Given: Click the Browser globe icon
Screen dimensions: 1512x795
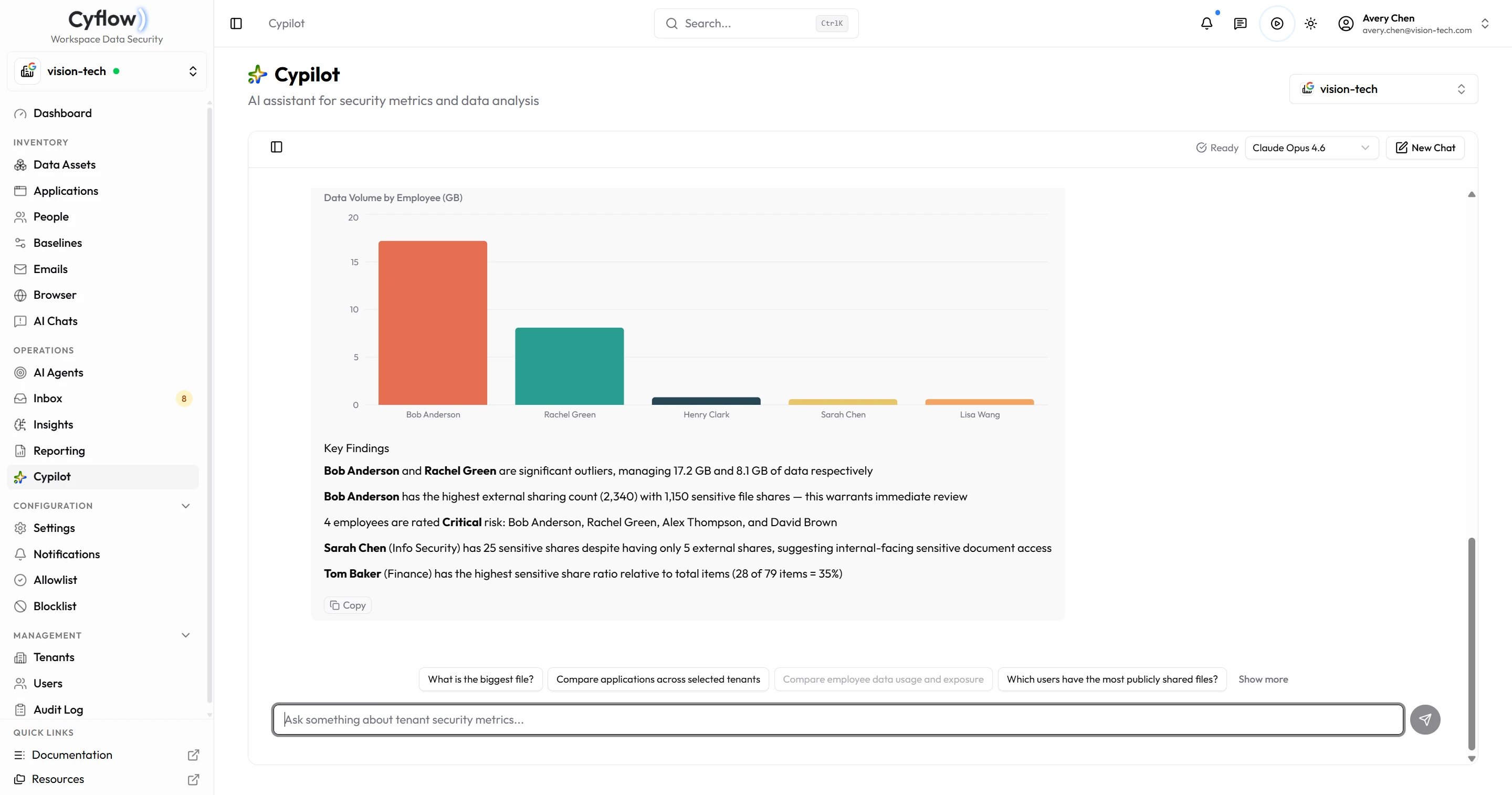Looking at the screenshot, I should [x=20, y=295].
